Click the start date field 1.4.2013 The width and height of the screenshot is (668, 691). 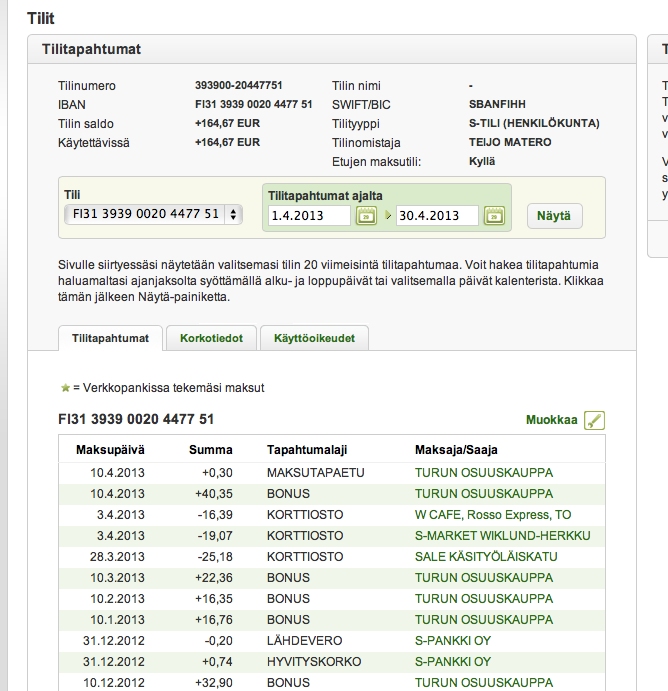[x=309, y=215]
